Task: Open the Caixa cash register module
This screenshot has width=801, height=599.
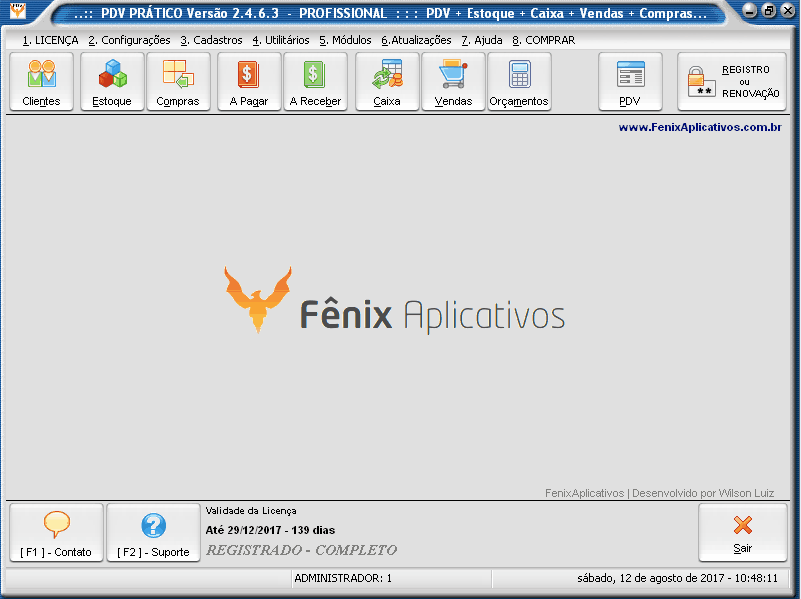Action: pos(387,82)
